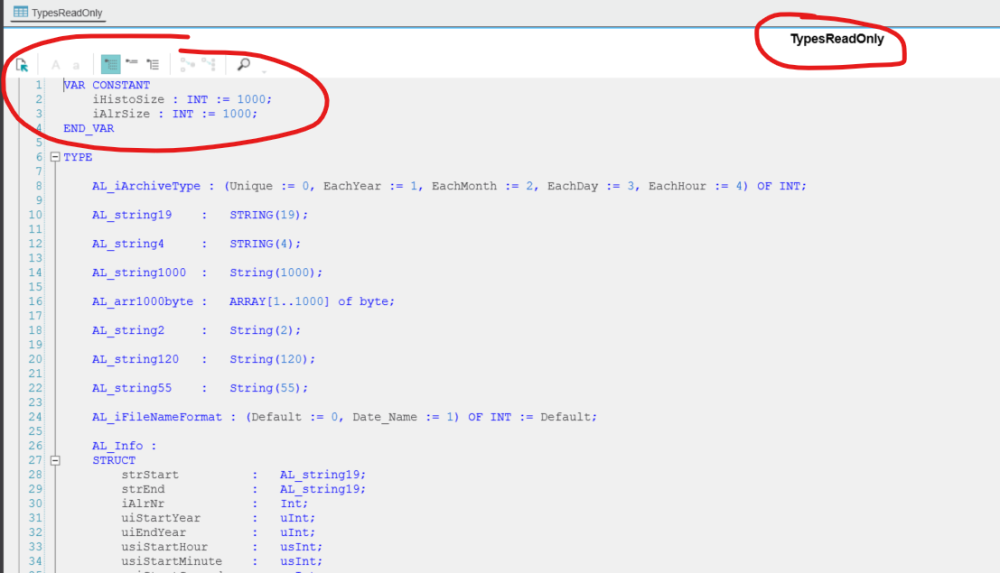This screenshot has height=573, width=1000.
Task: Click the AL_iArchiveType type definition
Action: point(146,186)
